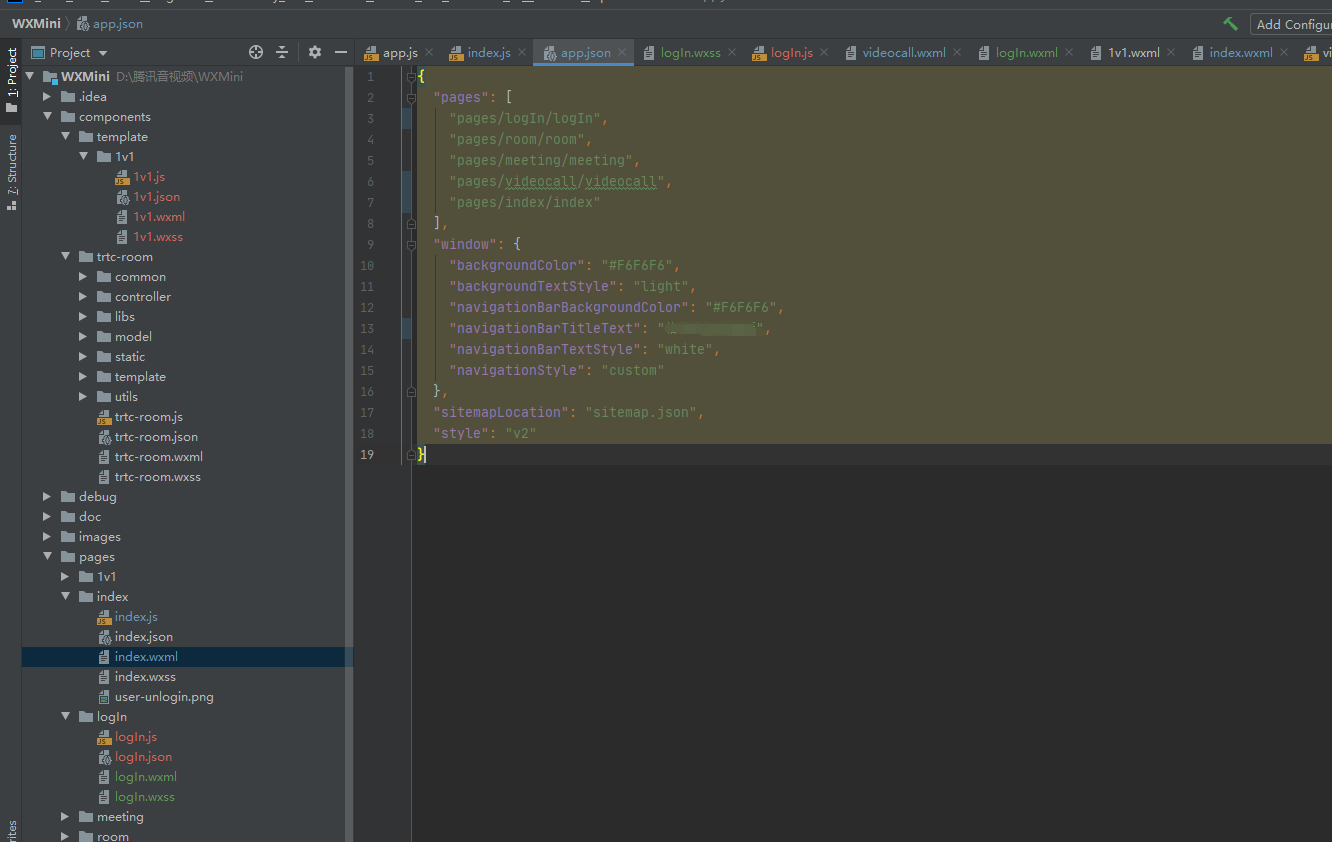Click the file icon beside user-unlogin.png
Viewport: 1332px width, 842px height.
(105, 697)
